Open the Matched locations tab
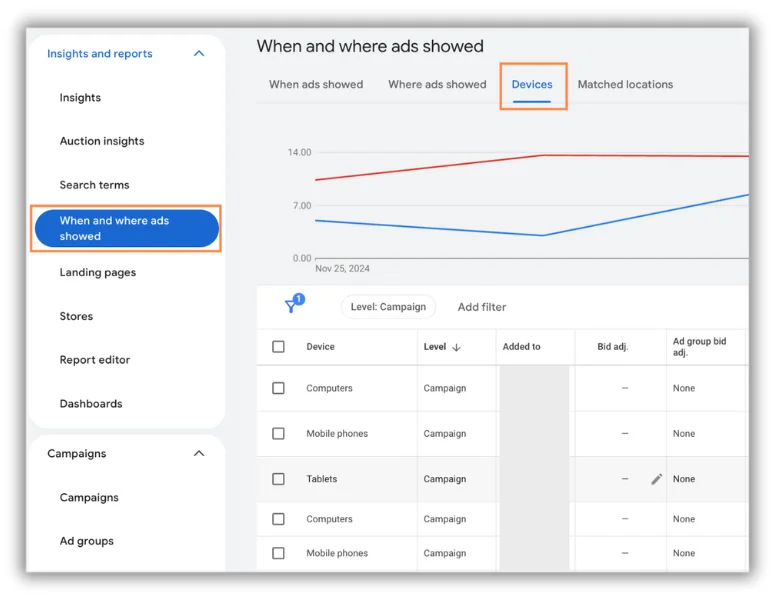Screen dimensions: 775x600 point(625,85)
